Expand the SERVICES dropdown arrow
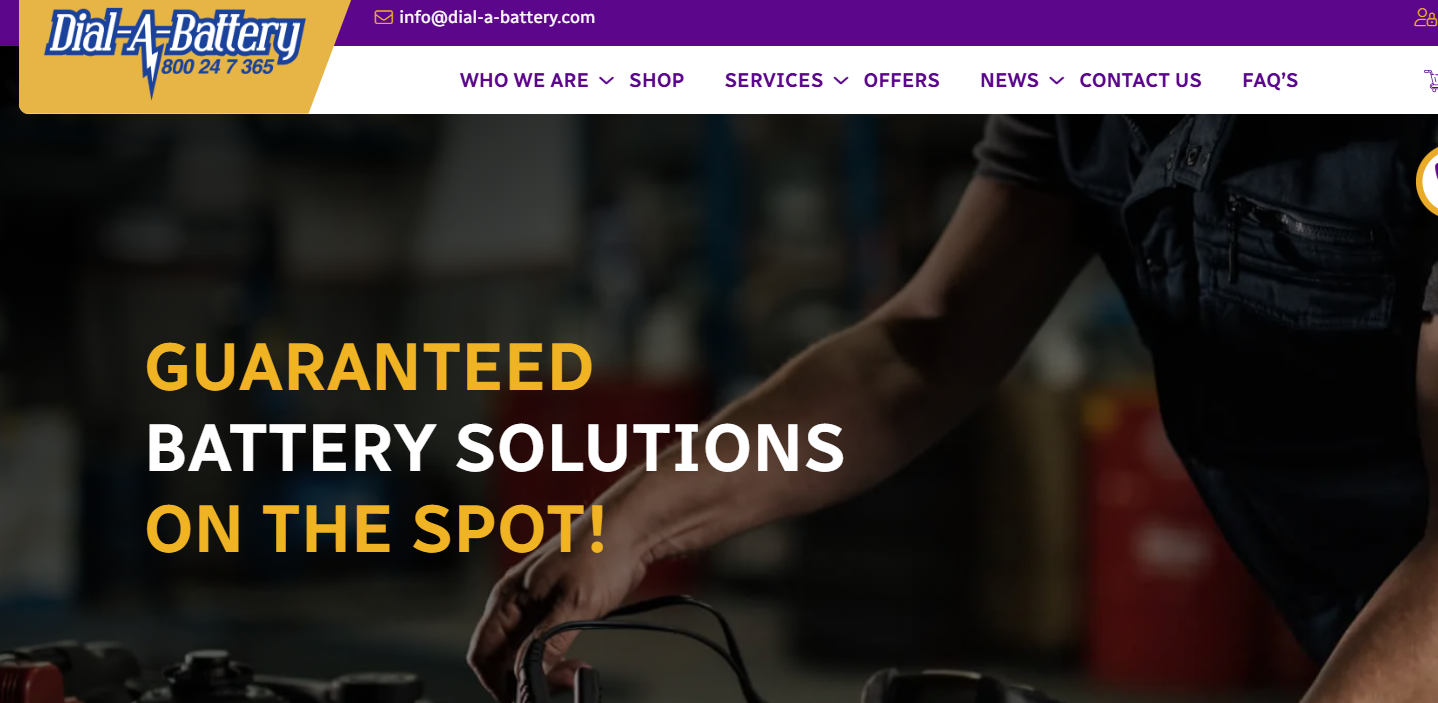This screenshot has height=703, width=1438. click(841, 81)
